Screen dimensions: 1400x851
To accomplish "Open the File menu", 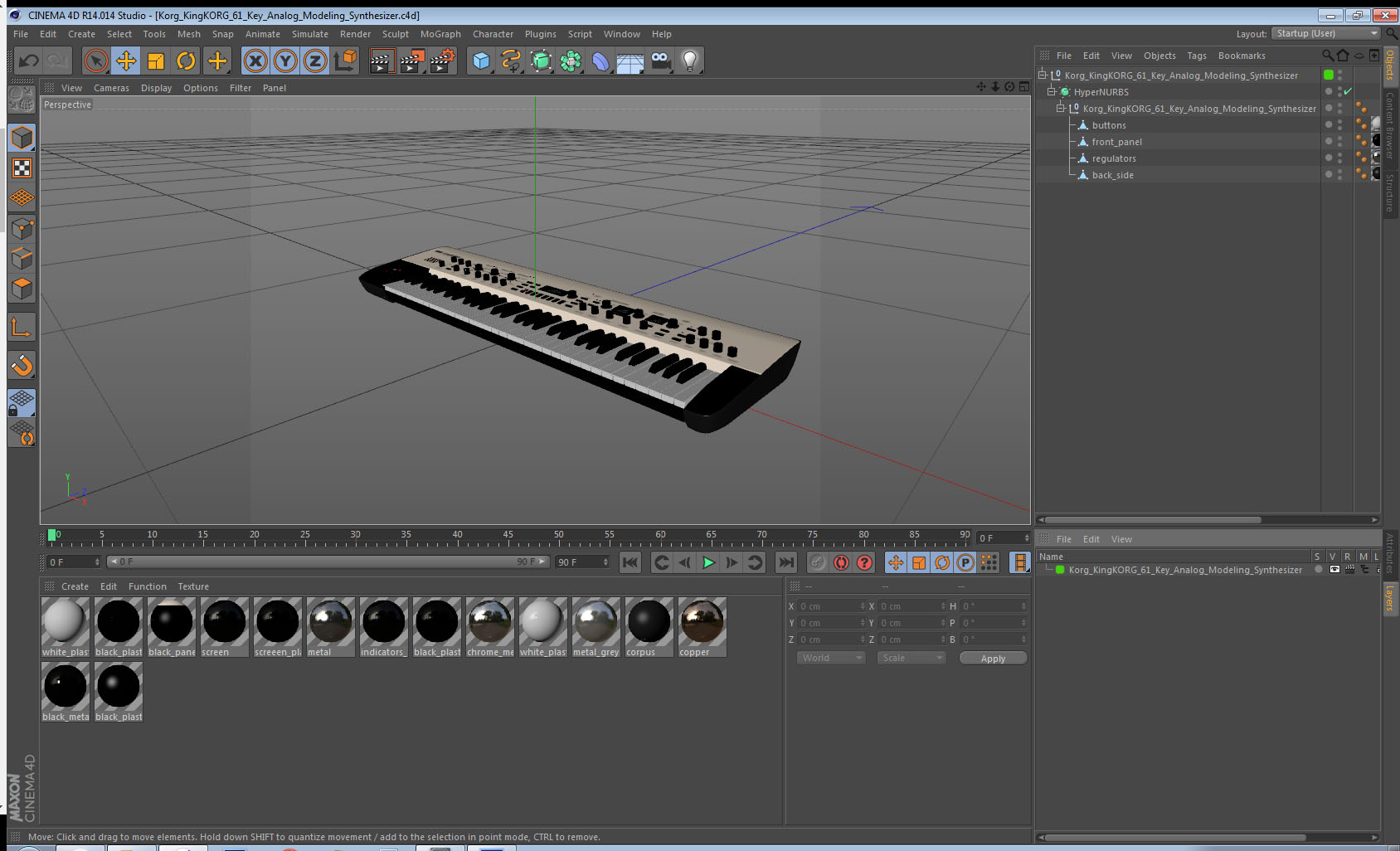I will [21, 34].
